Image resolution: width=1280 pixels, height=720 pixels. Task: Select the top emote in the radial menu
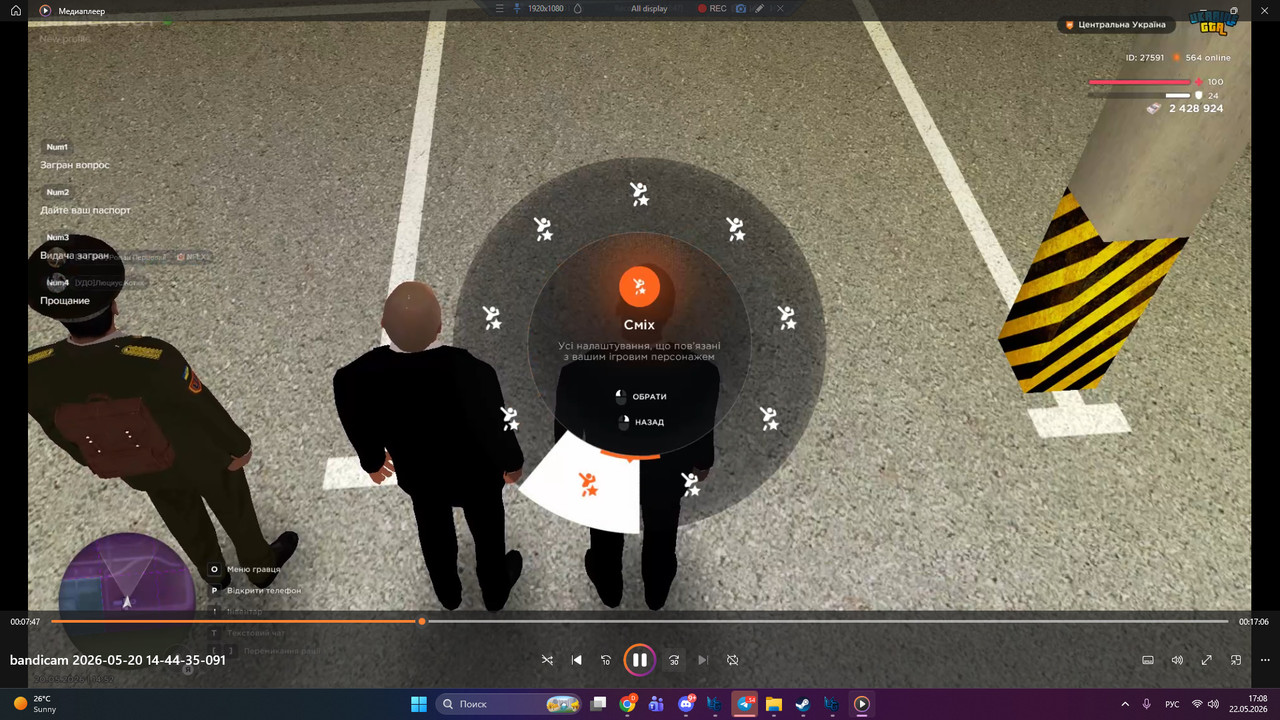(639, 194)
